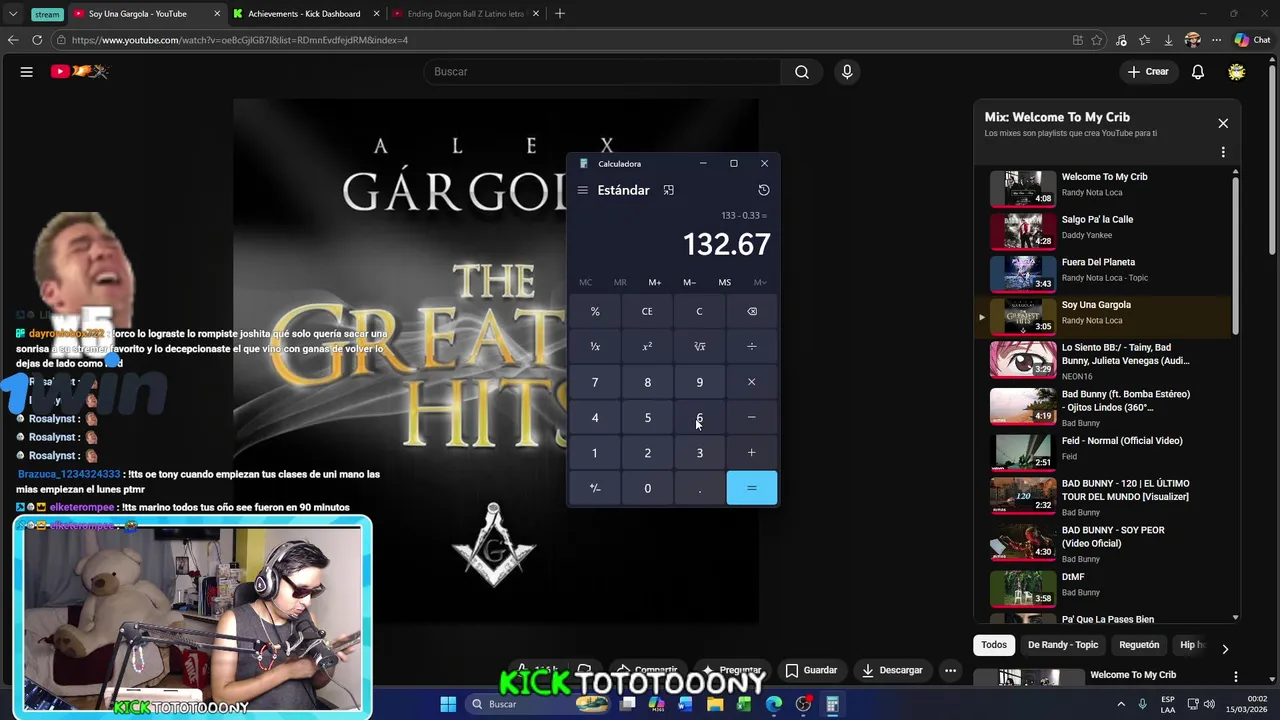
Task: Click the square x² key
Action: coord(647,346)
